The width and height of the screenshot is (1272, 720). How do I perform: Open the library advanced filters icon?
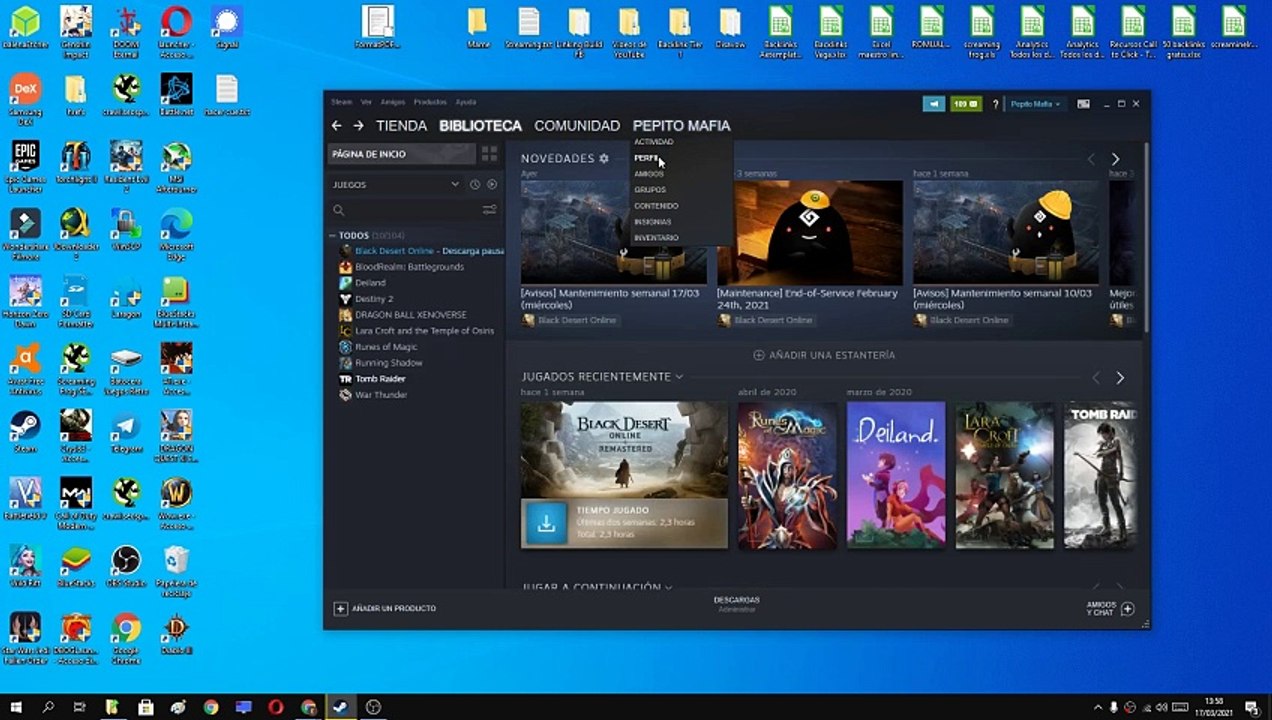489,210
